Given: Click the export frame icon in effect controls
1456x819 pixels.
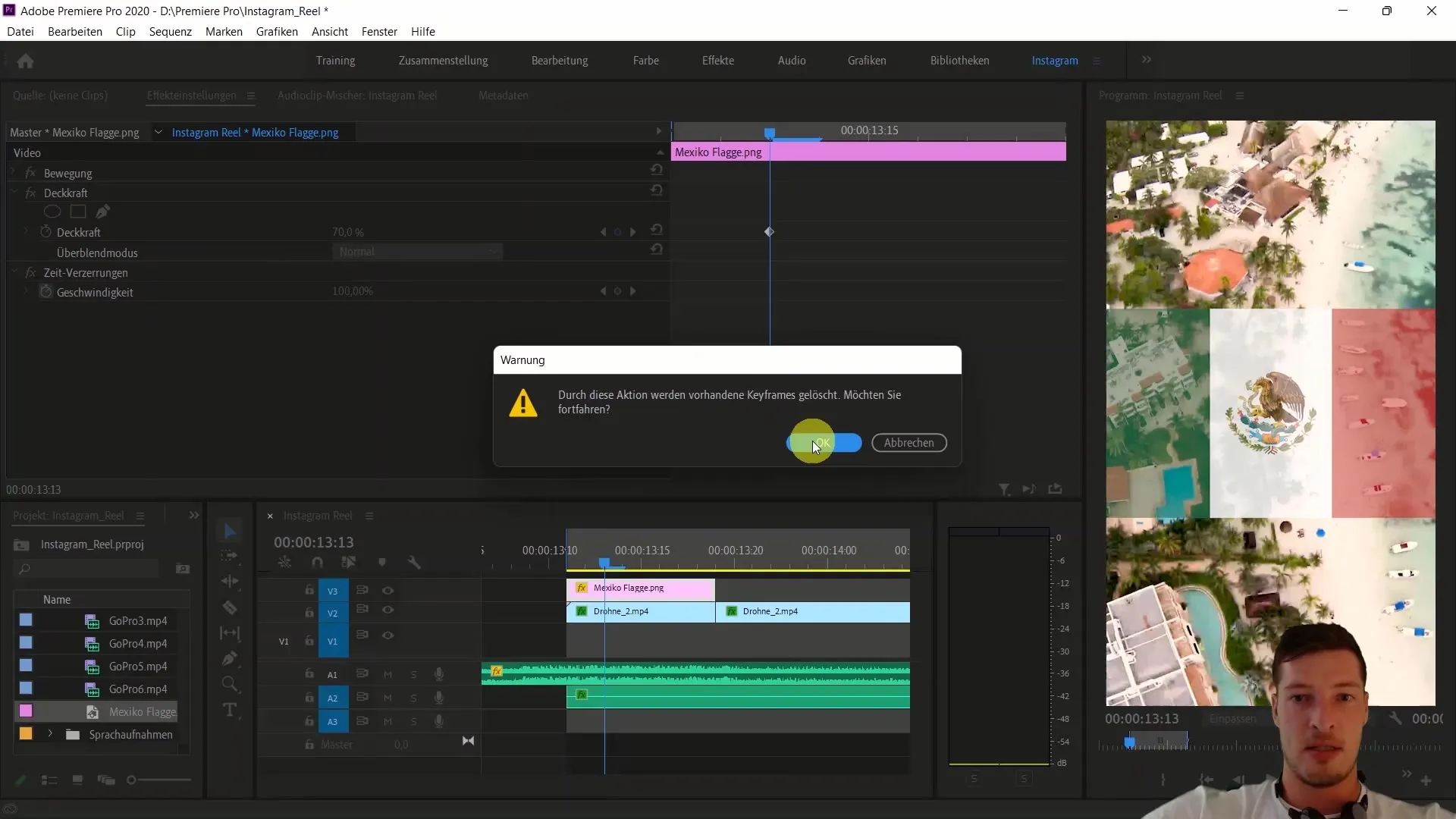Looking at the screenshot, I should (x=1055, y=489).
